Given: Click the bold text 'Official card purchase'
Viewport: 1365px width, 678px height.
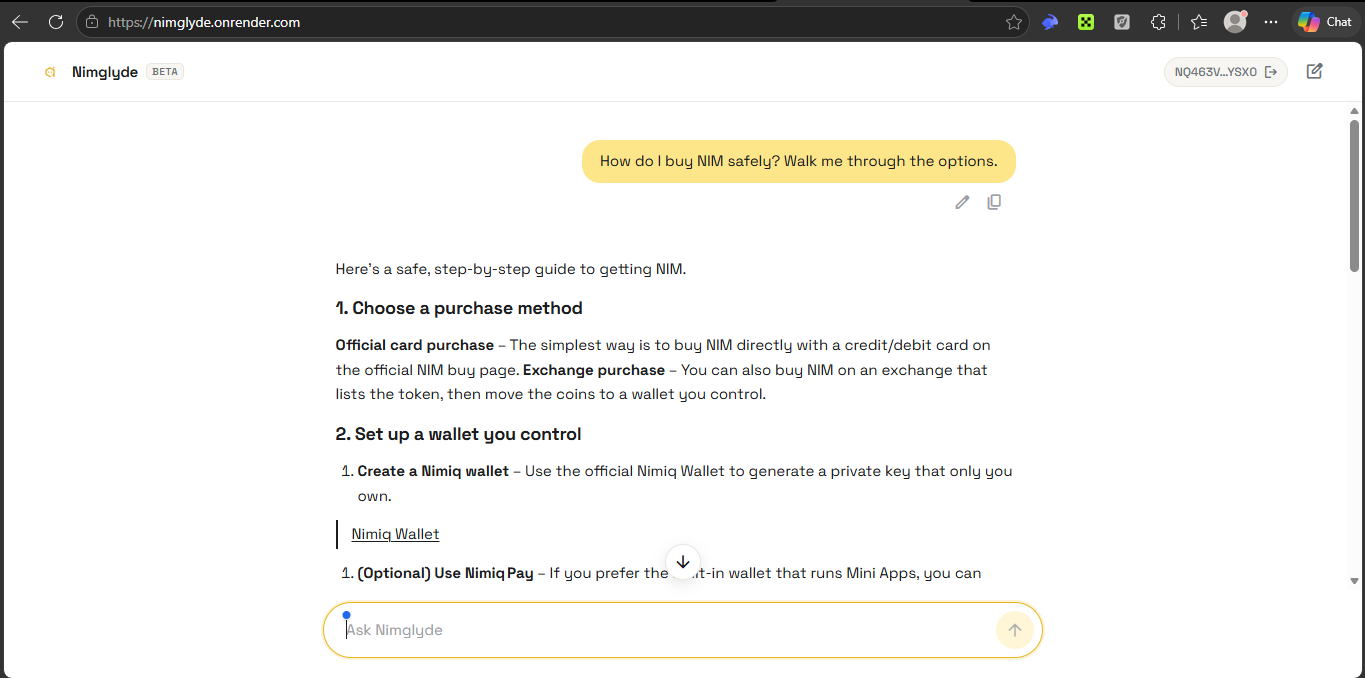Looking at the screenshot, I should pyautogui.click(x=415, y=345).
